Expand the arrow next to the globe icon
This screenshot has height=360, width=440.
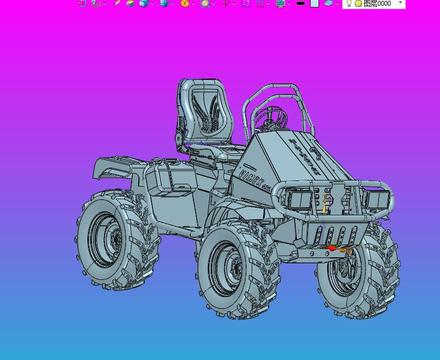(x=289, y=3)
